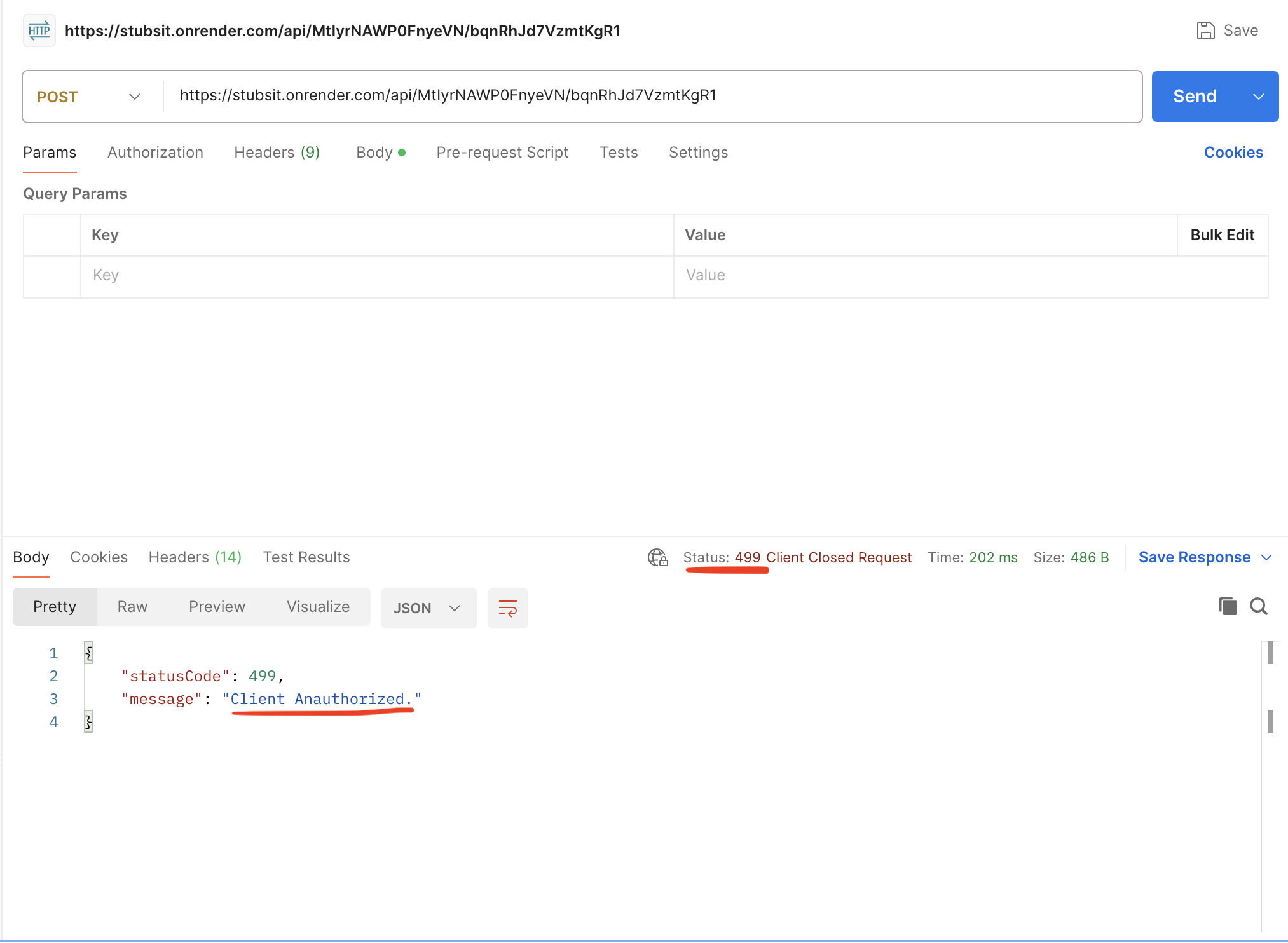The width and height of the screenshot is (1288, 943).
Task: Collapse JSON at line 1 brace
Action: pos(88,653)
